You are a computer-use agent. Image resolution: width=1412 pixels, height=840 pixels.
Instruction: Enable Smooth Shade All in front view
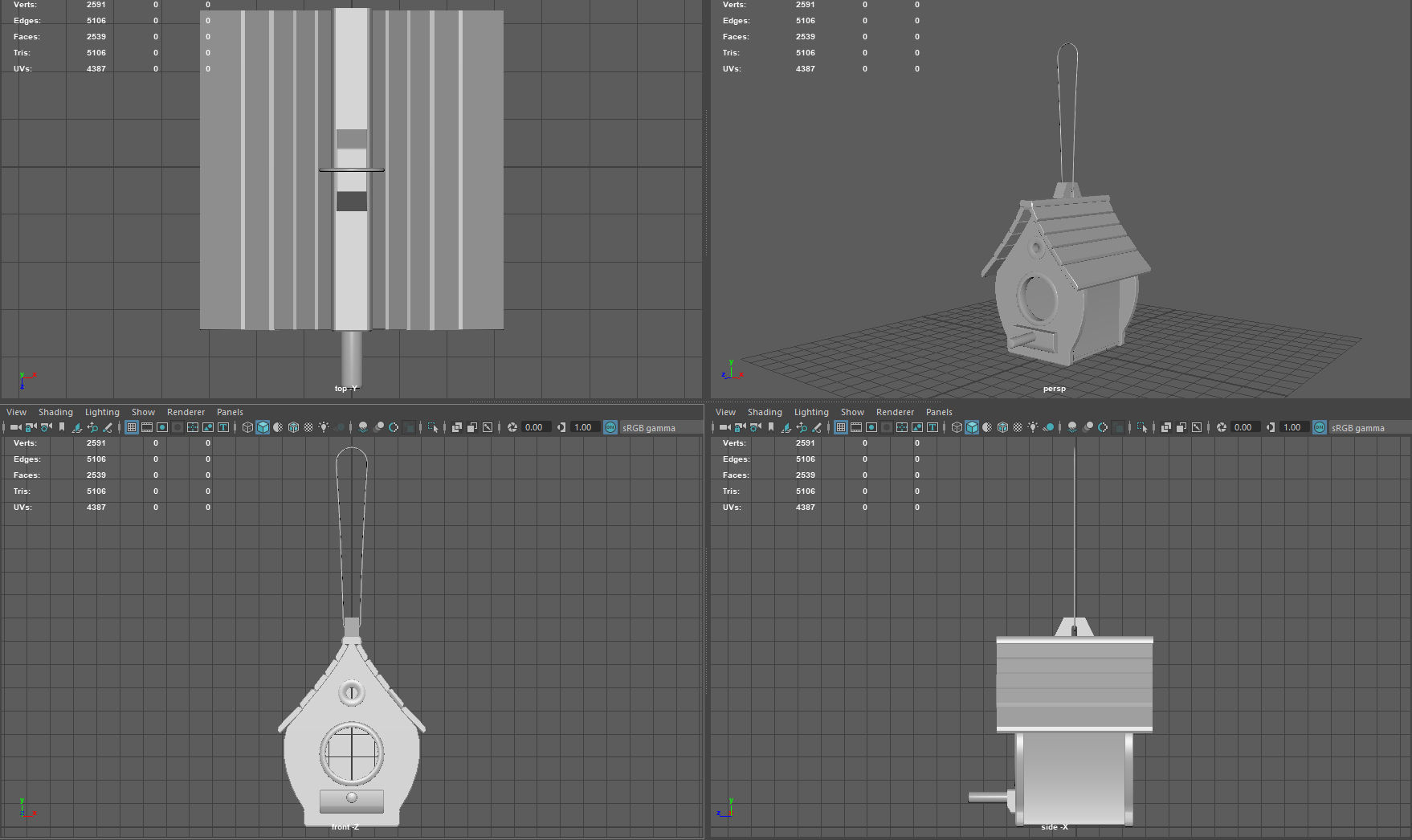(263, 427)
